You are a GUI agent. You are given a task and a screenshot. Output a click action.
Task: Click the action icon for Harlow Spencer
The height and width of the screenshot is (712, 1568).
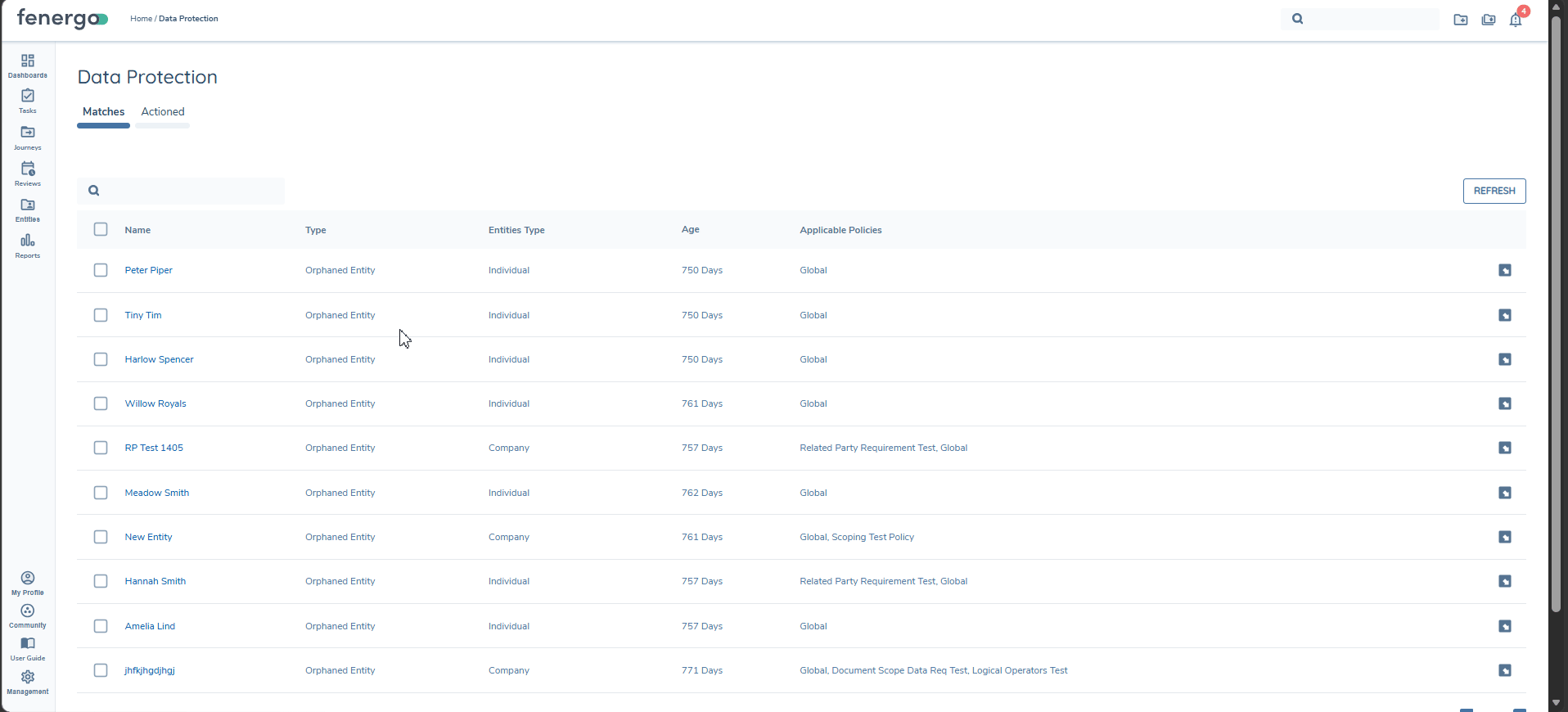click(1505, 359)
